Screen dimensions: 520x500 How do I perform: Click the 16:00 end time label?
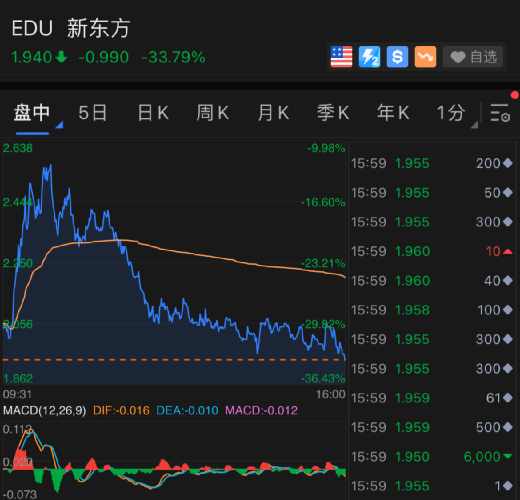(x=331, y=394)
